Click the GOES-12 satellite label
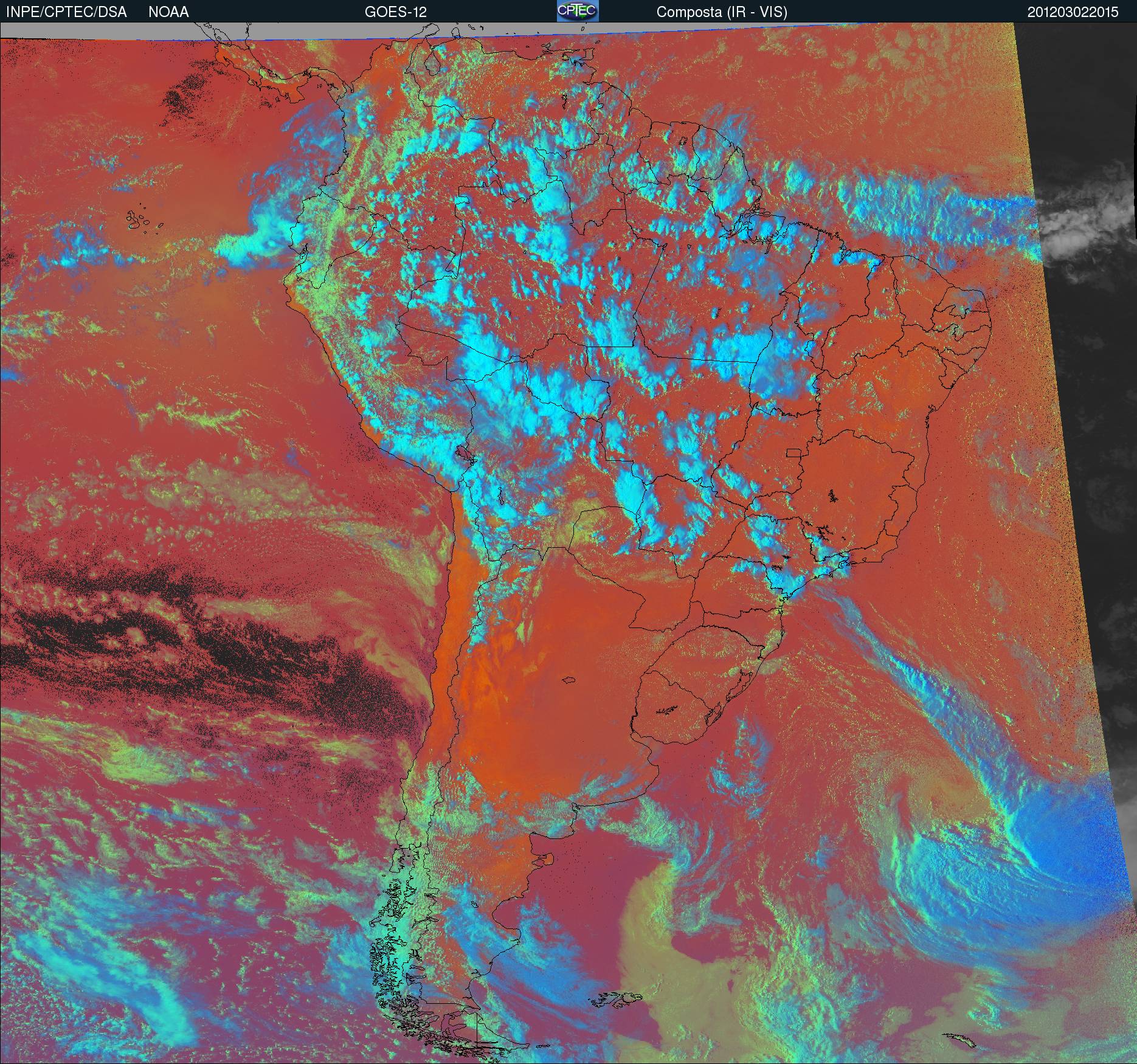1137x1064 pixels. point(396,12)
